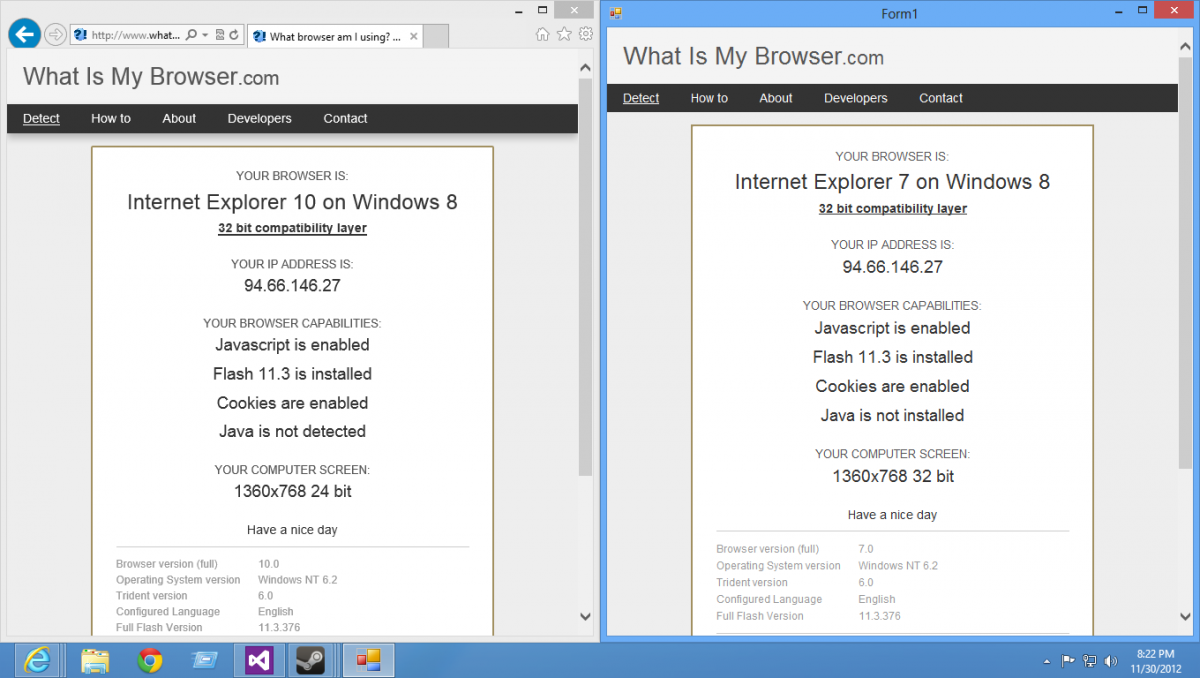The image size is (1200, 678).
Task: Click 'Flash 11.3 is installed' in Internet Explorer
Action: pos(292,374)
